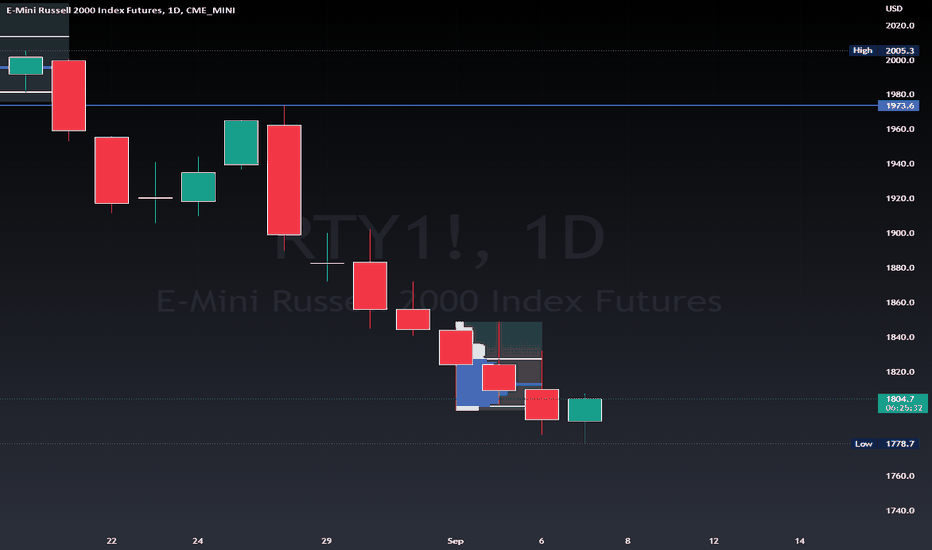Click the 12 date label on time axis
Viewport: 932px width, 550px height.
(713, 540)
